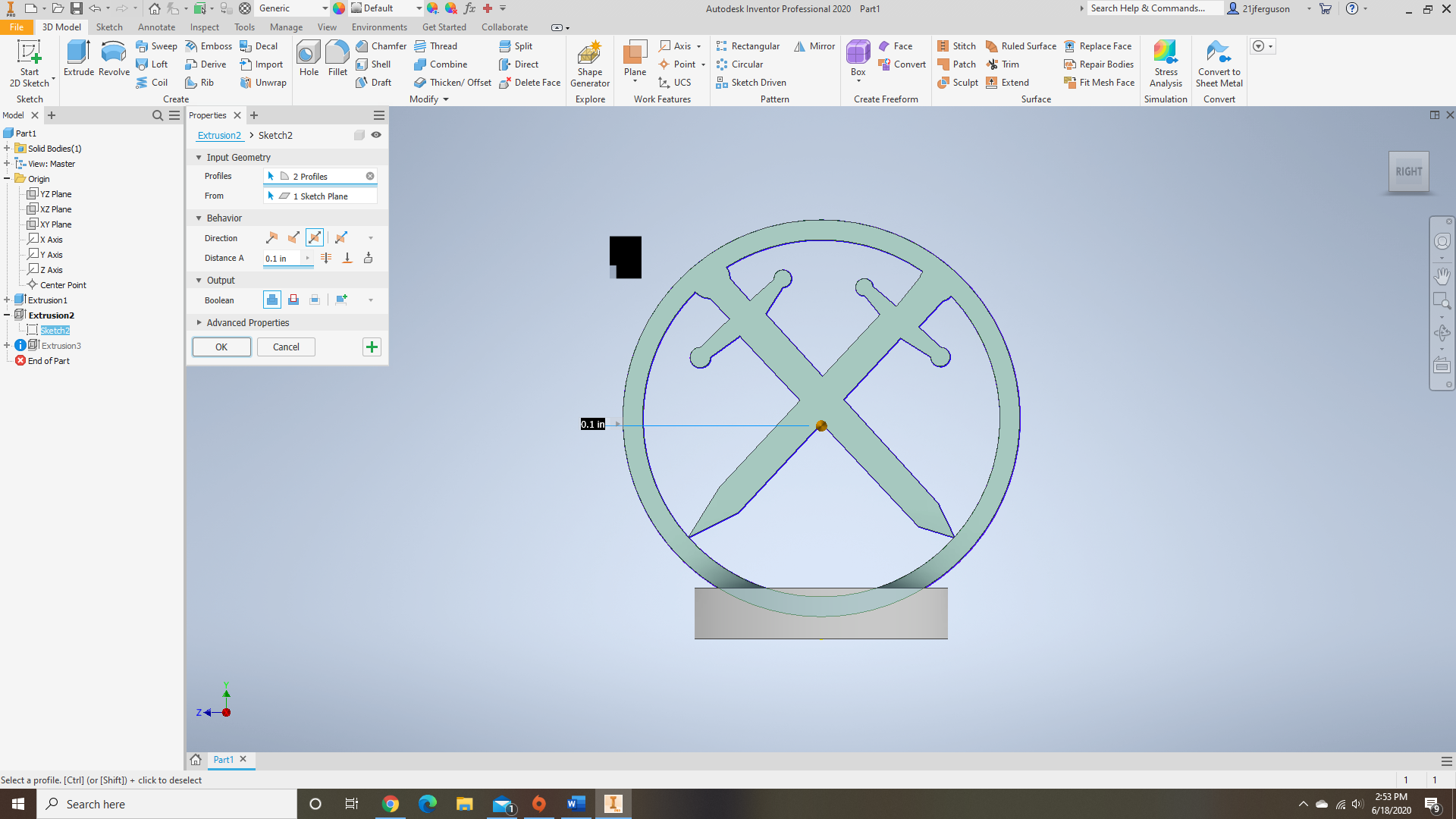Open the Inspect ribbon tab
This screenshot has width=1456, height=819.
click(x=205, y=27)
